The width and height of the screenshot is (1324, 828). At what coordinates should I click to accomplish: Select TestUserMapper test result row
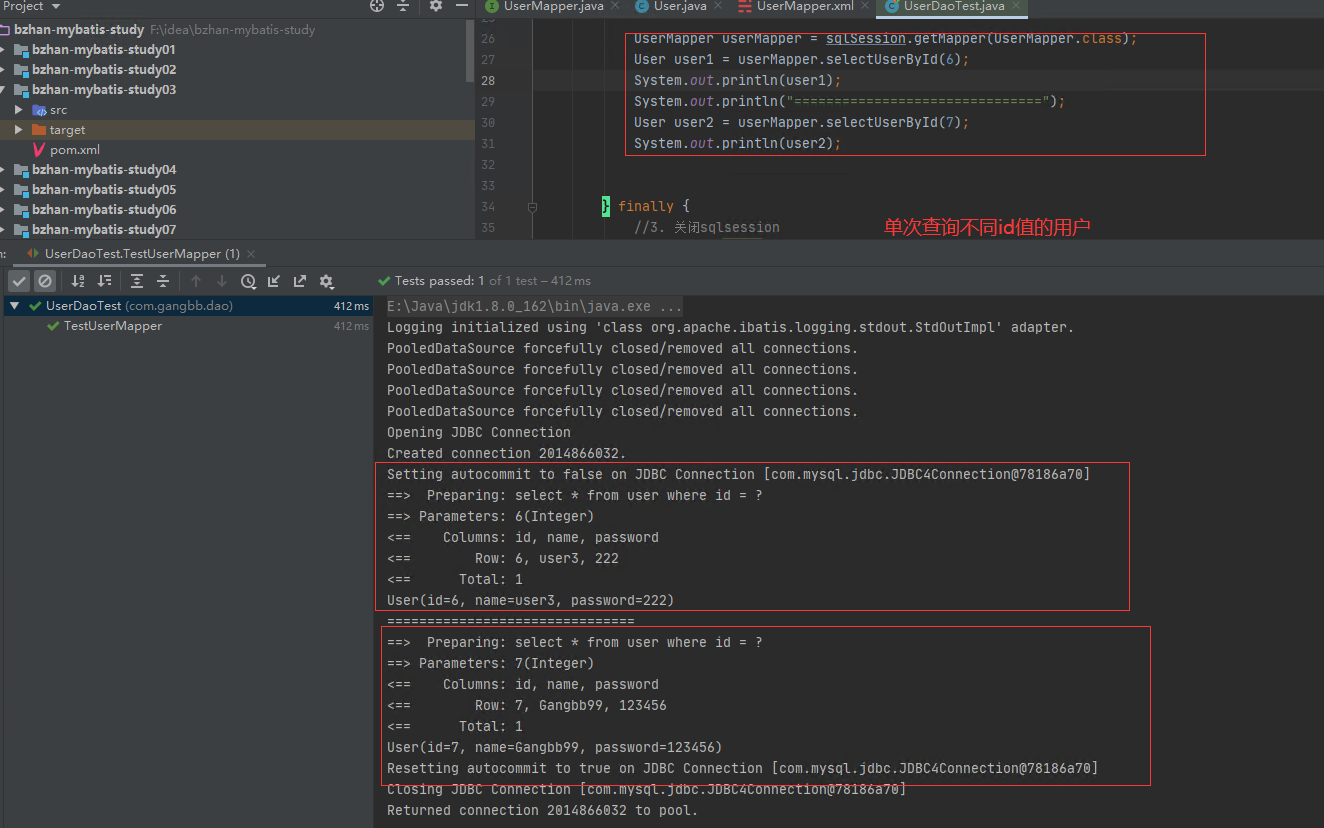tap(186, 326)
